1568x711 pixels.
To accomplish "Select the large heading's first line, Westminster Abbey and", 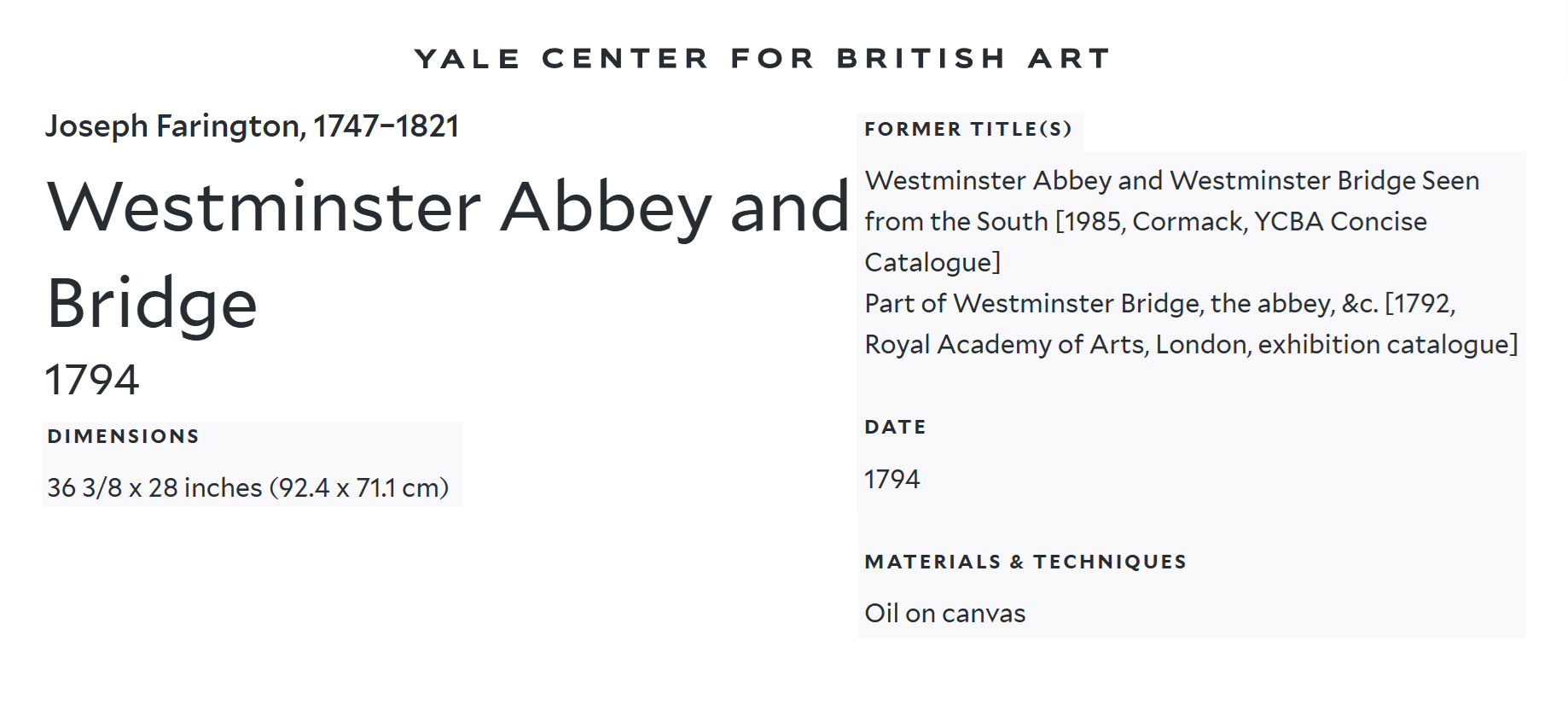I will pyautogui.click(x=448, y=207).
